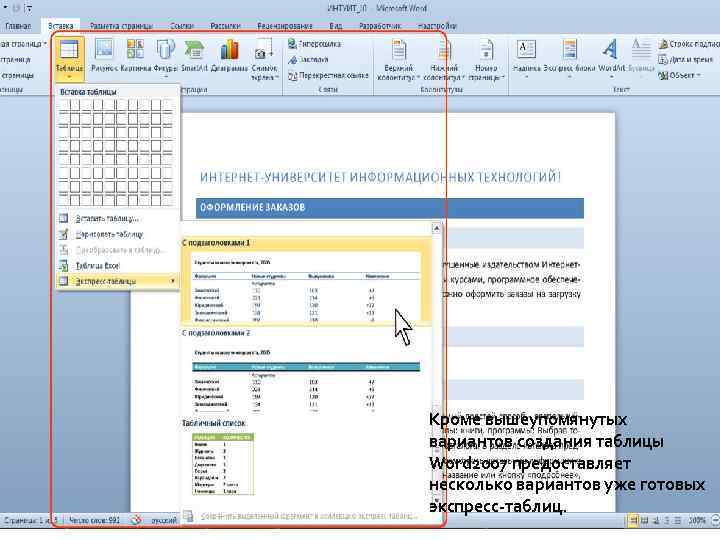Insert Дата и время date and time

tap(686, 60)
